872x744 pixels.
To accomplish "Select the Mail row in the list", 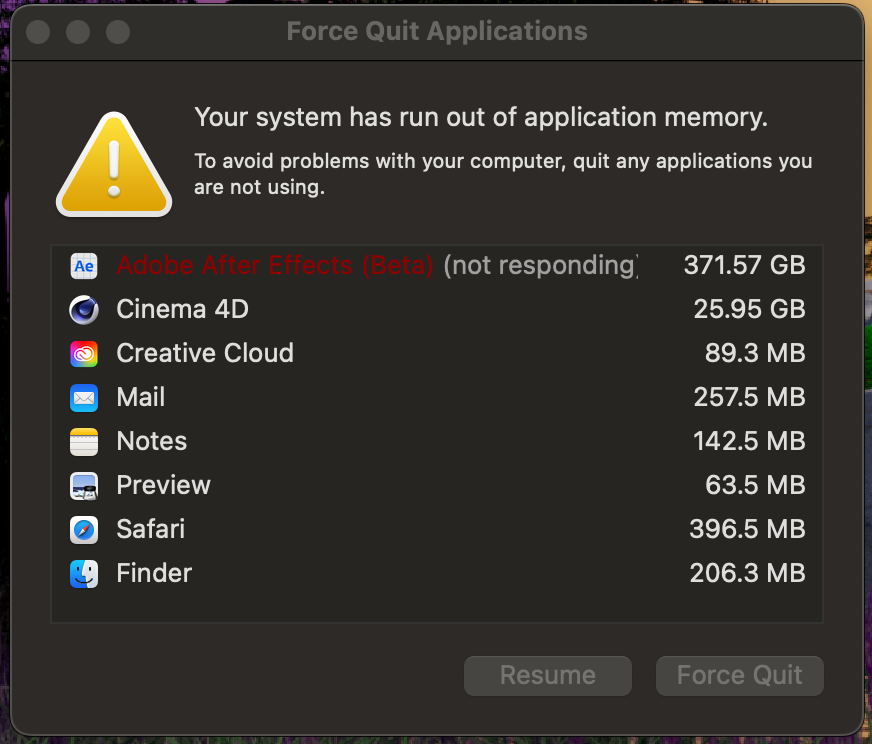I will [x=140, y=397].
